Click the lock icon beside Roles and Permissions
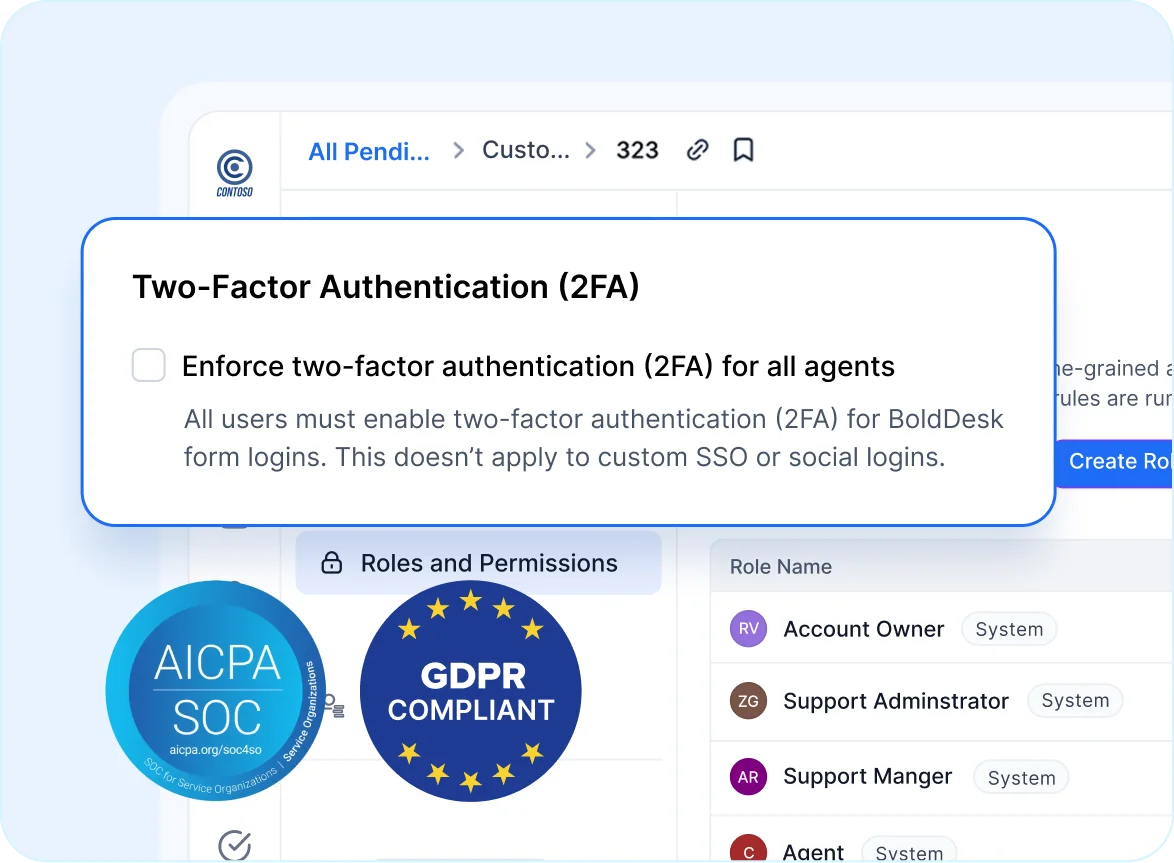1174x863 pixels. (332, 563)
